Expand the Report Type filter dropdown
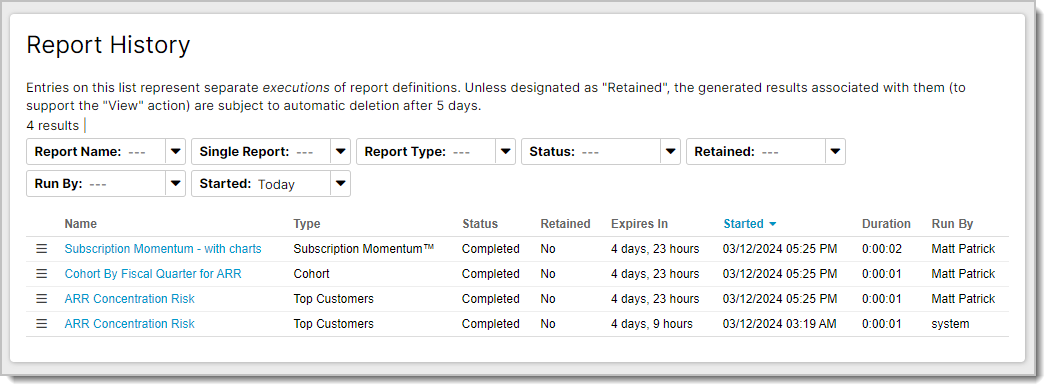 (505, 152)
